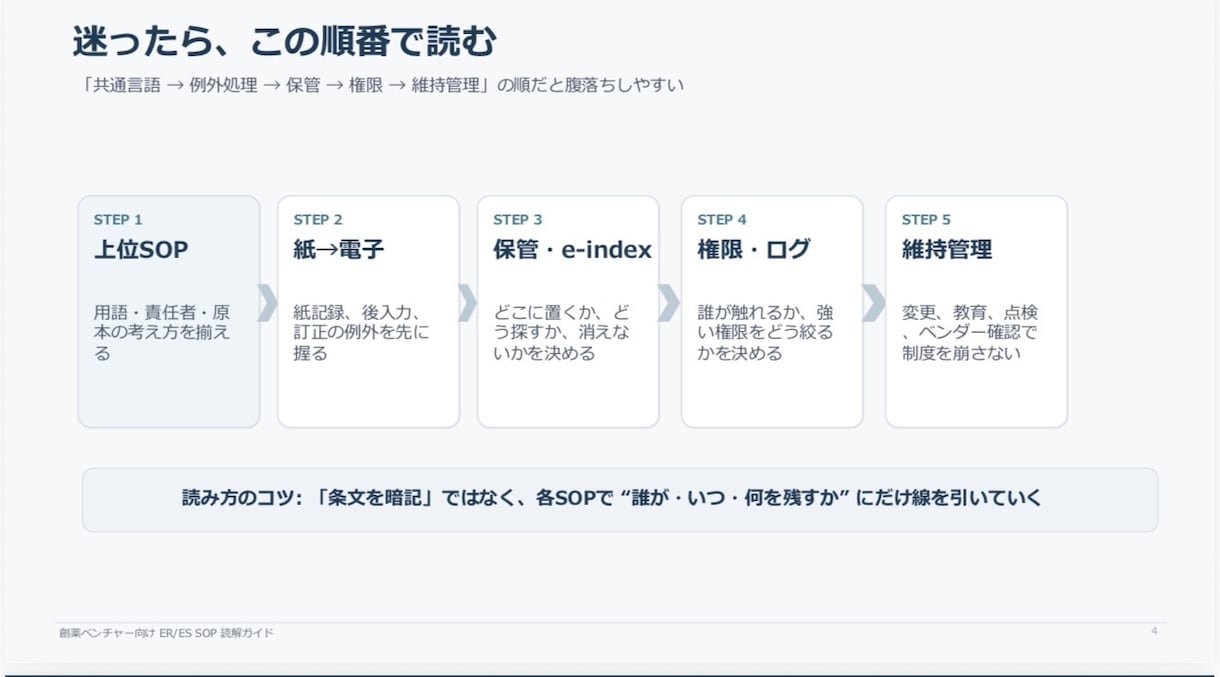Click the text 紙記録、後入力、訂正の例外を先に握る
1220x677 pixels.
coord(361,333)
